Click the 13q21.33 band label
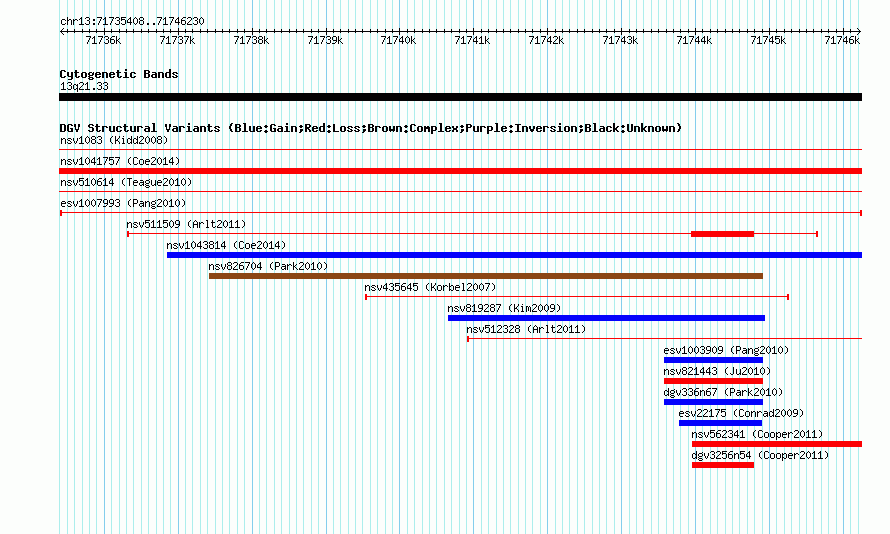This screenshot has height=534, width=890. [84, 86]
